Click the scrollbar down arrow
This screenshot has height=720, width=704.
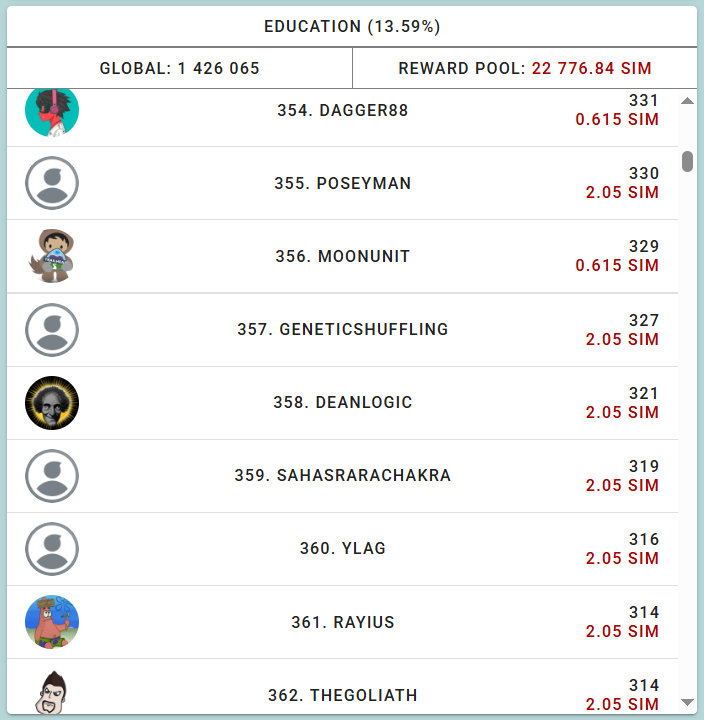coord(687,703)
